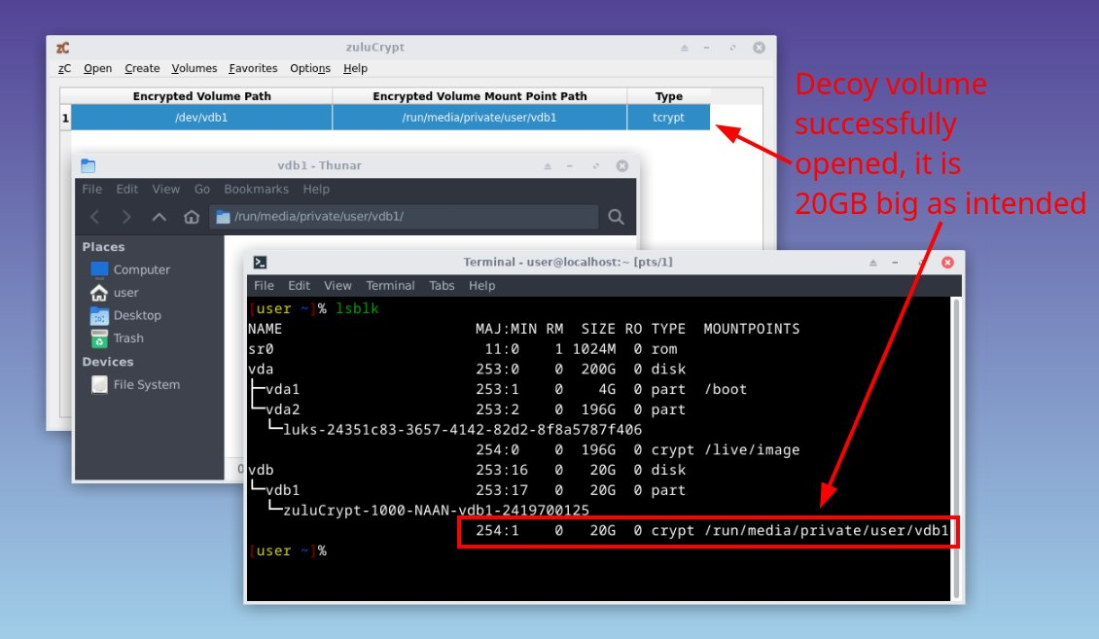Click the folder icon in Thunar path bar
1099x639 pixels.
pos(223,217)
